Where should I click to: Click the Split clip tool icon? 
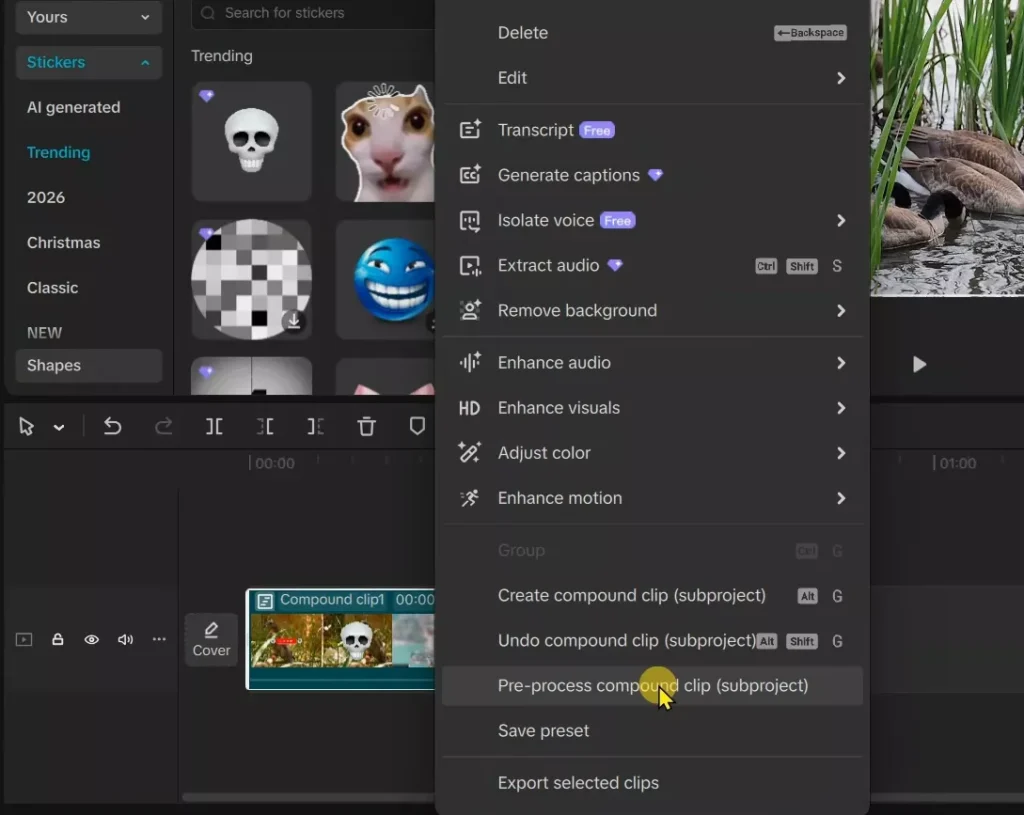tap(214, 427)
